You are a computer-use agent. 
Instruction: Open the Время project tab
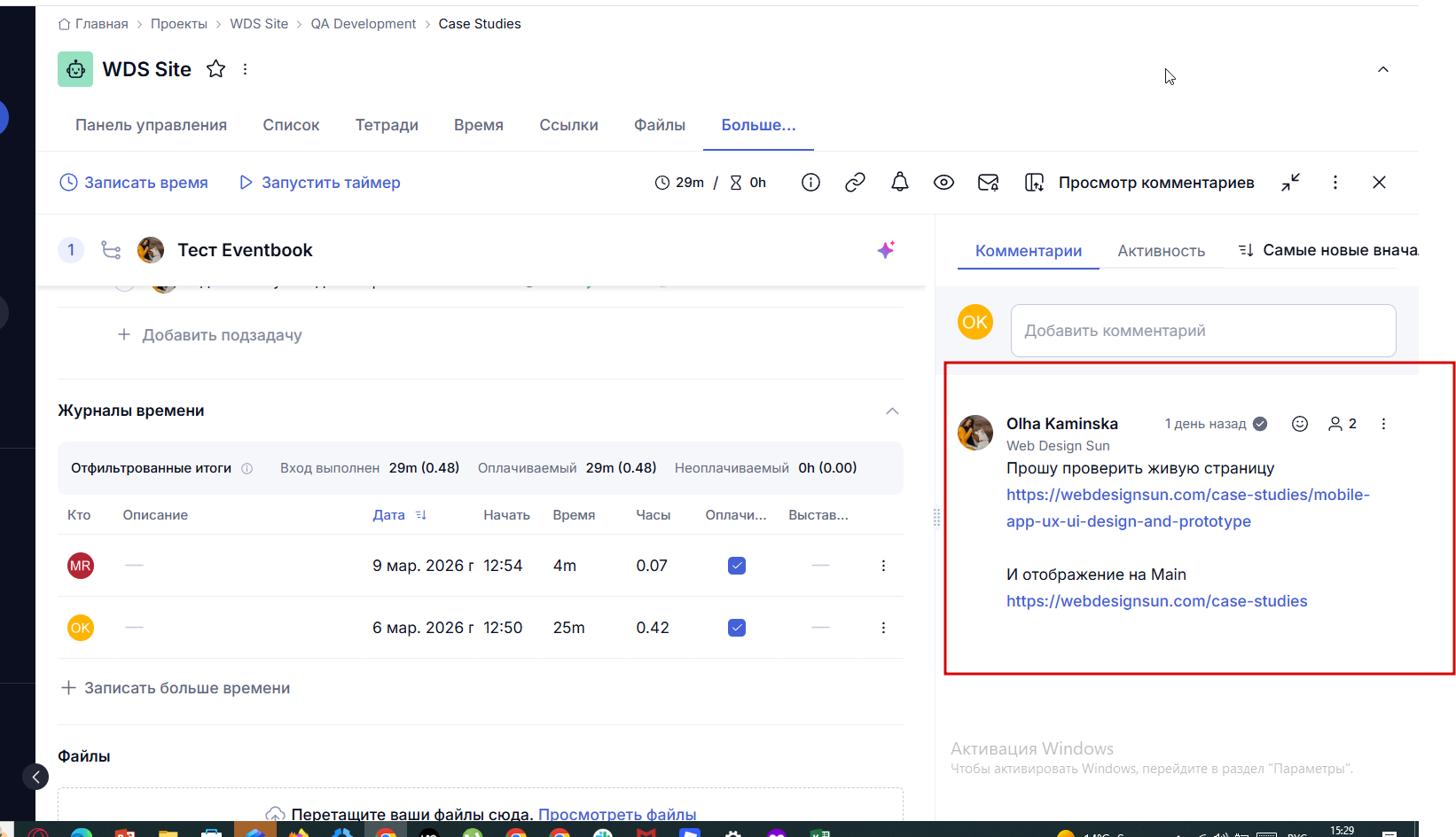478,125
